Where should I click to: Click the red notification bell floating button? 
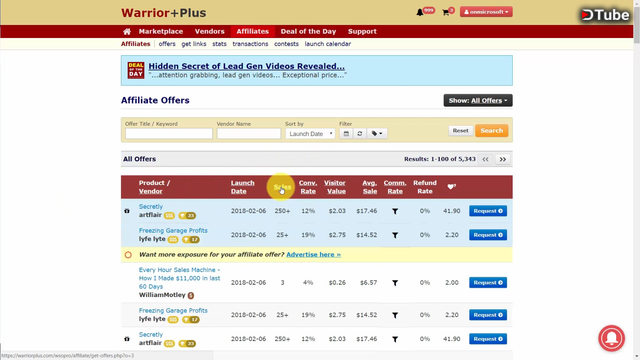(x=611, y=338)
